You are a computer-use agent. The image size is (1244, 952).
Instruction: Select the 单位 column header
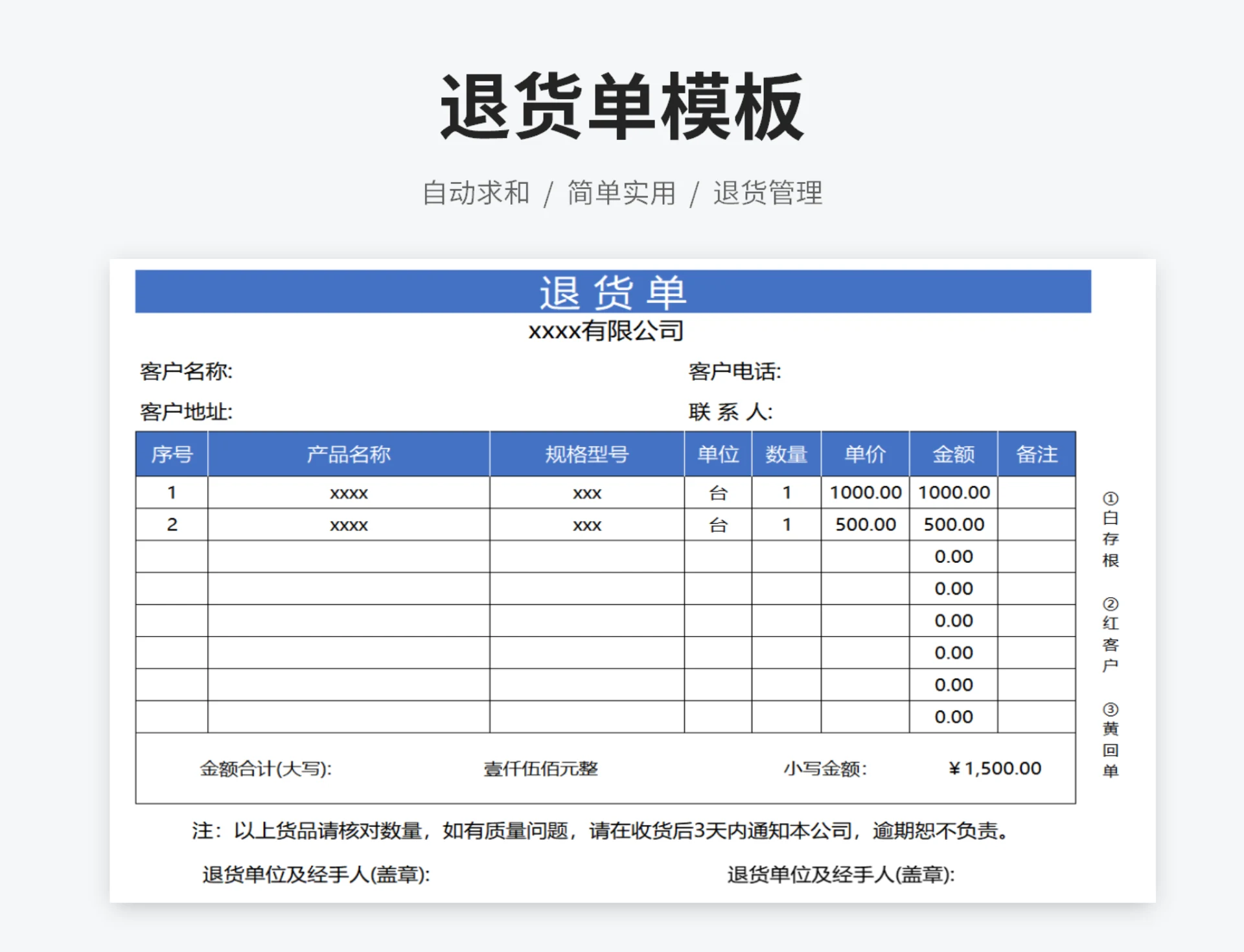click(x=718, y=454)
